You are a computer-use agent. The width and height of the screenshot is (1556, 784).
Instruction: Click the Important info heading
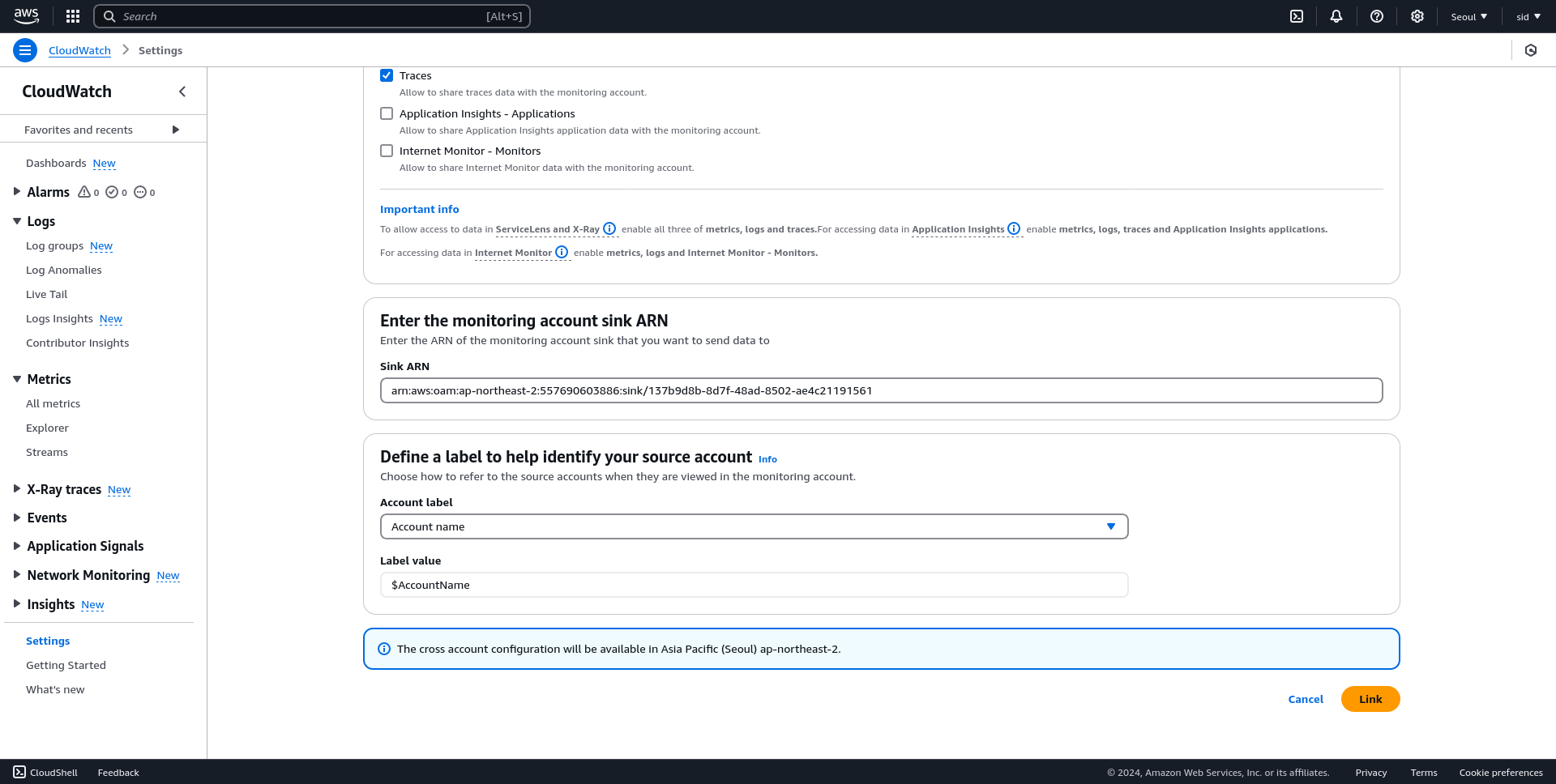[419, 209]
